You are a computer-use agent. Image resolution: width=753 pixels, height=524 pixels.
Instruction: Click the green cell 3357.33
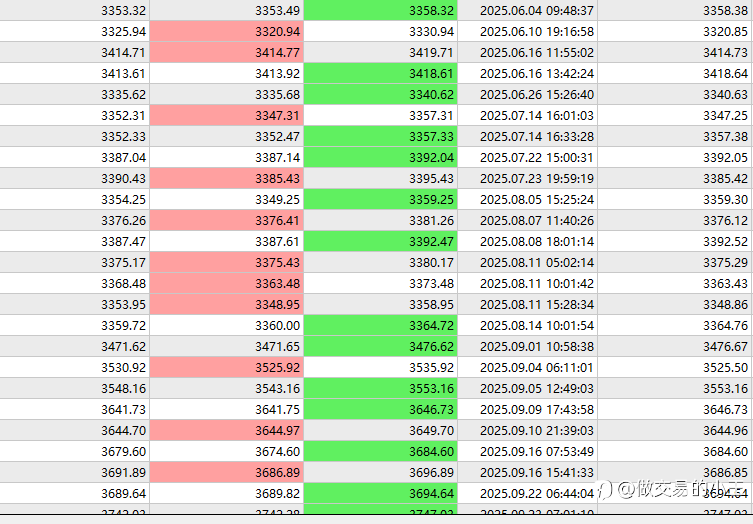coord(380,136)
